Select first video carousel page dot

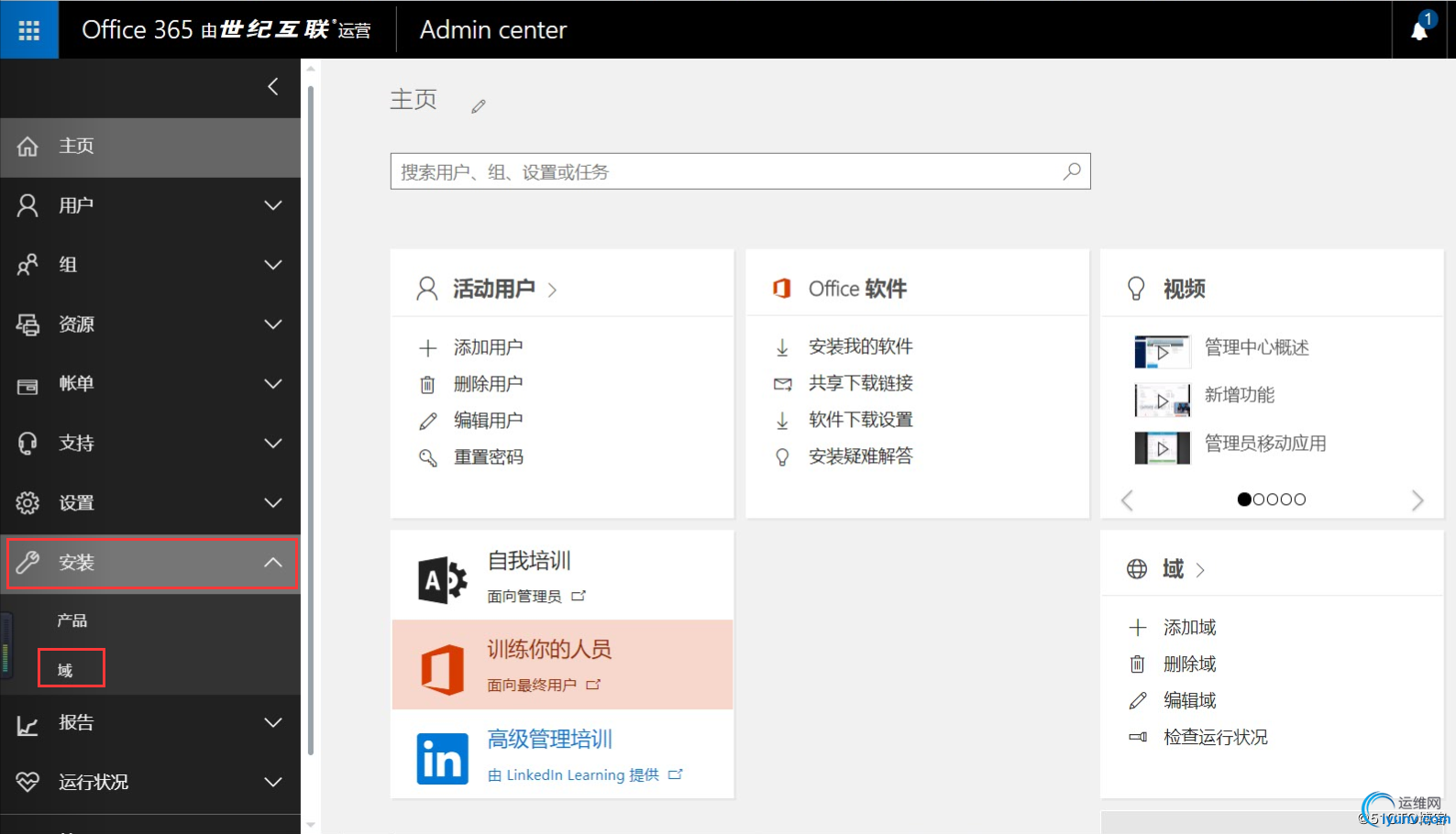click(x=1244, y=499)
